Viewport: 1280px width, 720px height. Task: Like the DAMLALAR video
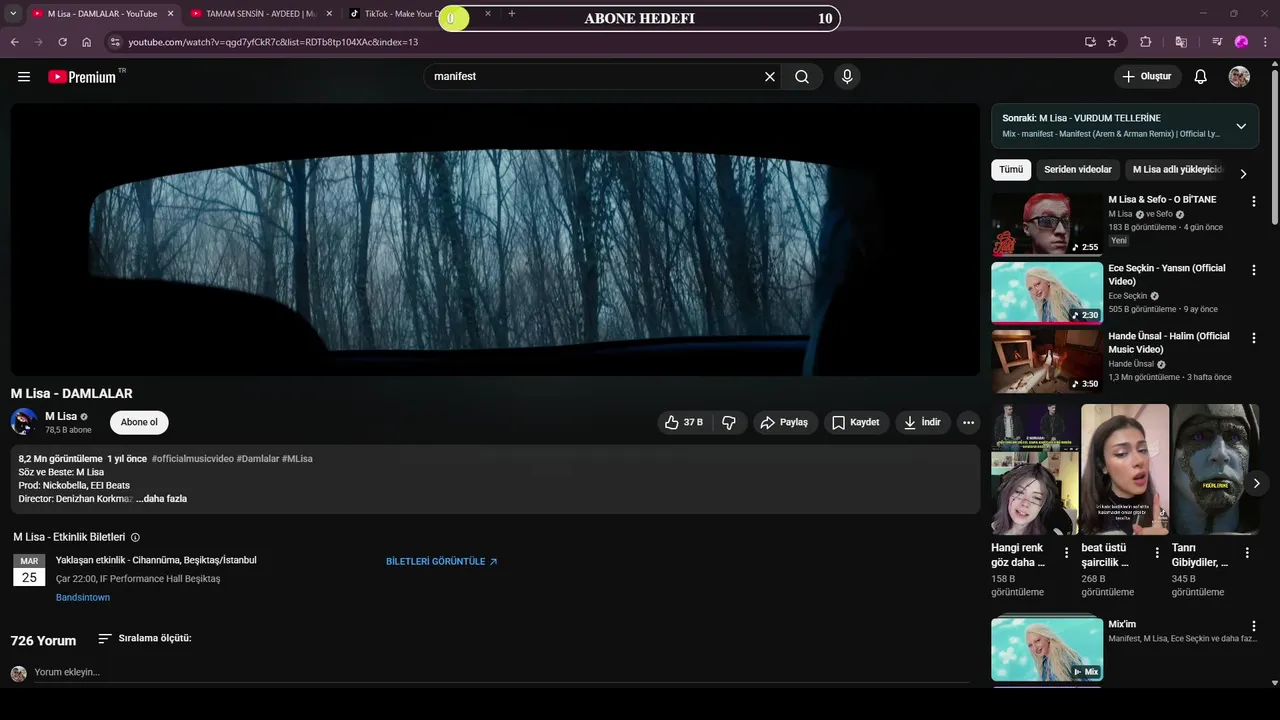coord(684,423)
